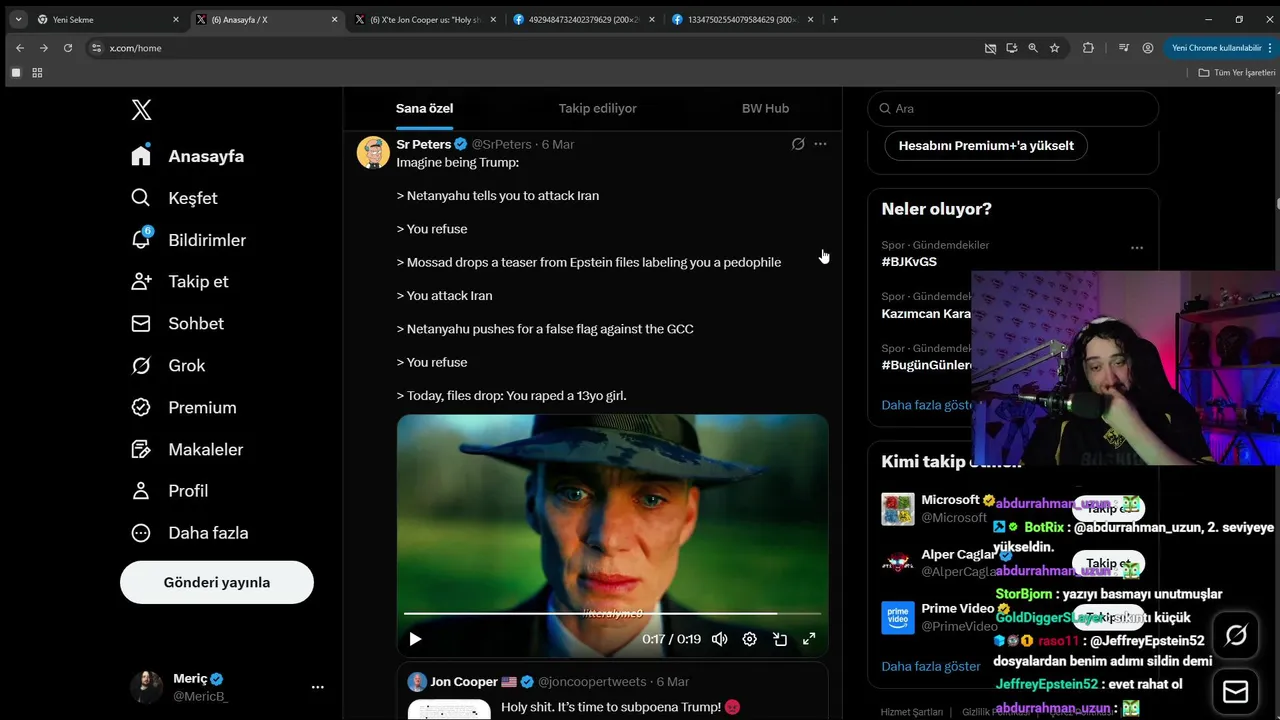Switch to BW Hub tab
Viewport: 1280px width, 720px height.
point(765,108)
